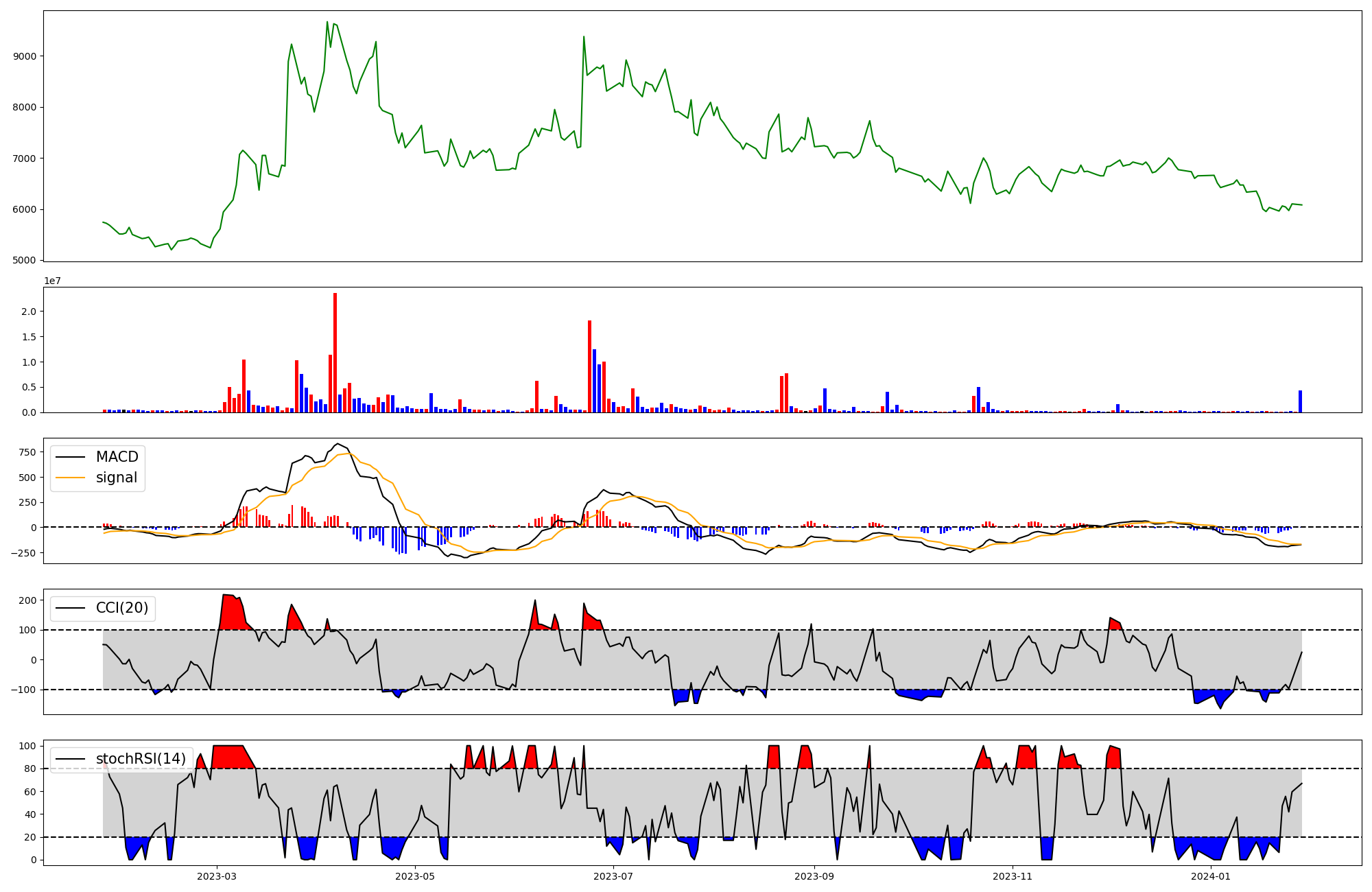Image resolution: width=1372 pixels, height=892 pixels.
Task: Click the 9000 price axis label
Action: tap(25, 56)
